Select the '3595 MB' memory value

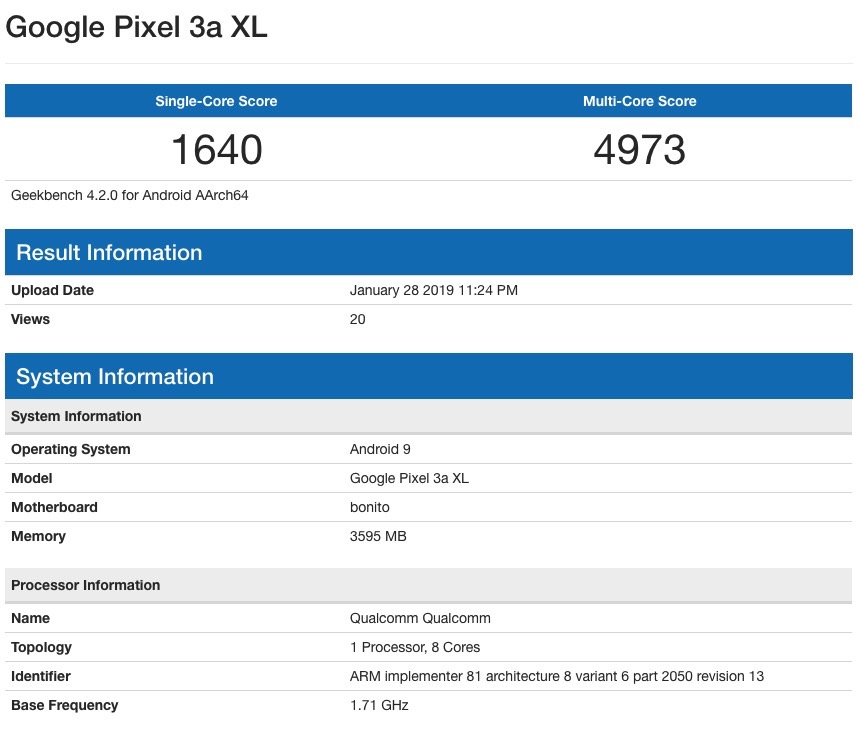coord(378,536)
